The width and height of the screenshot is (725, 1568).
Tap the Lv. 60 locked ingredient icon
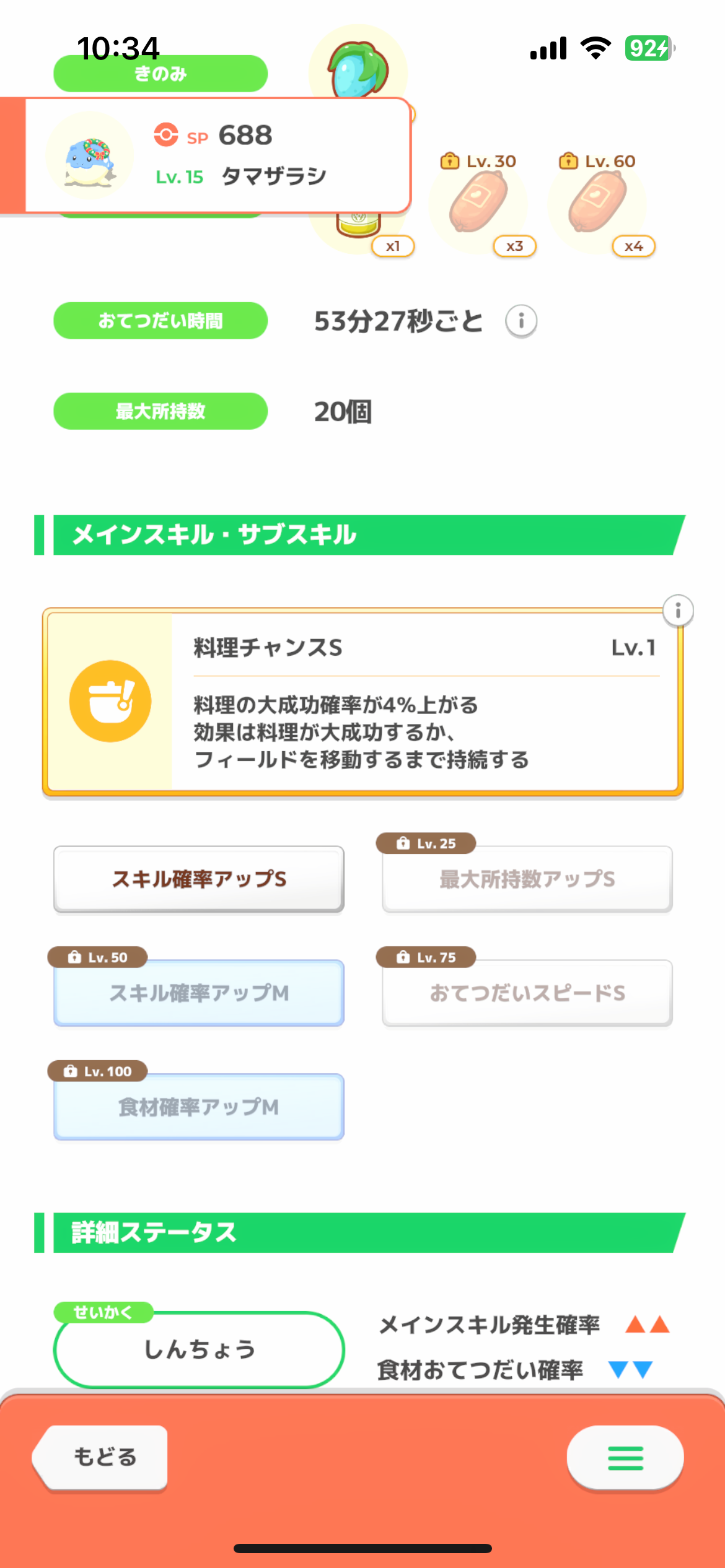coord(597,203)
